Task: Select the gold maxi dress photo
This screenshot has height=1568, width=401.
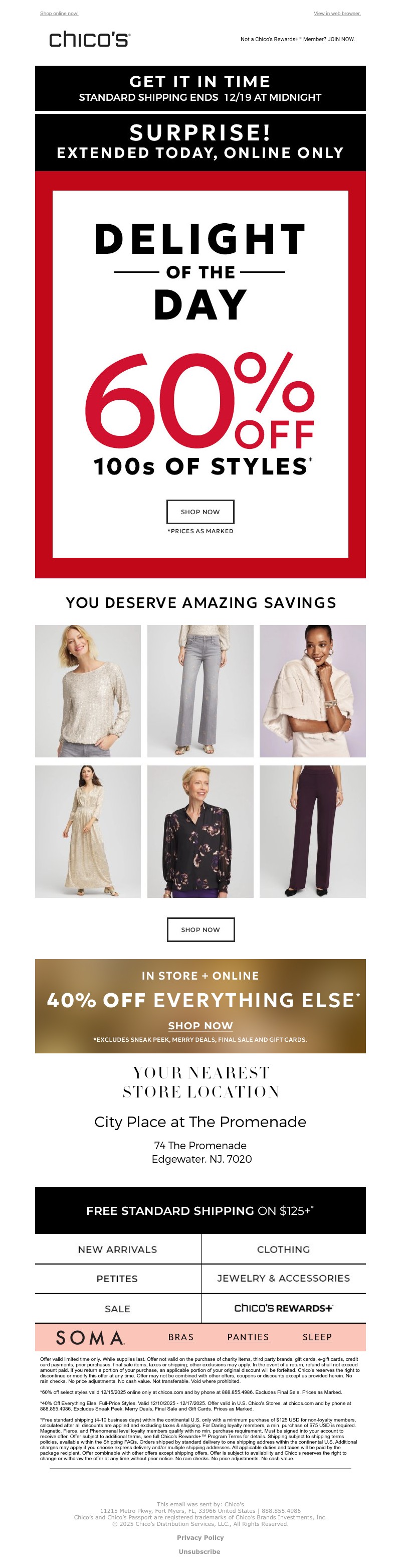Action: click(x=88, y=832)
